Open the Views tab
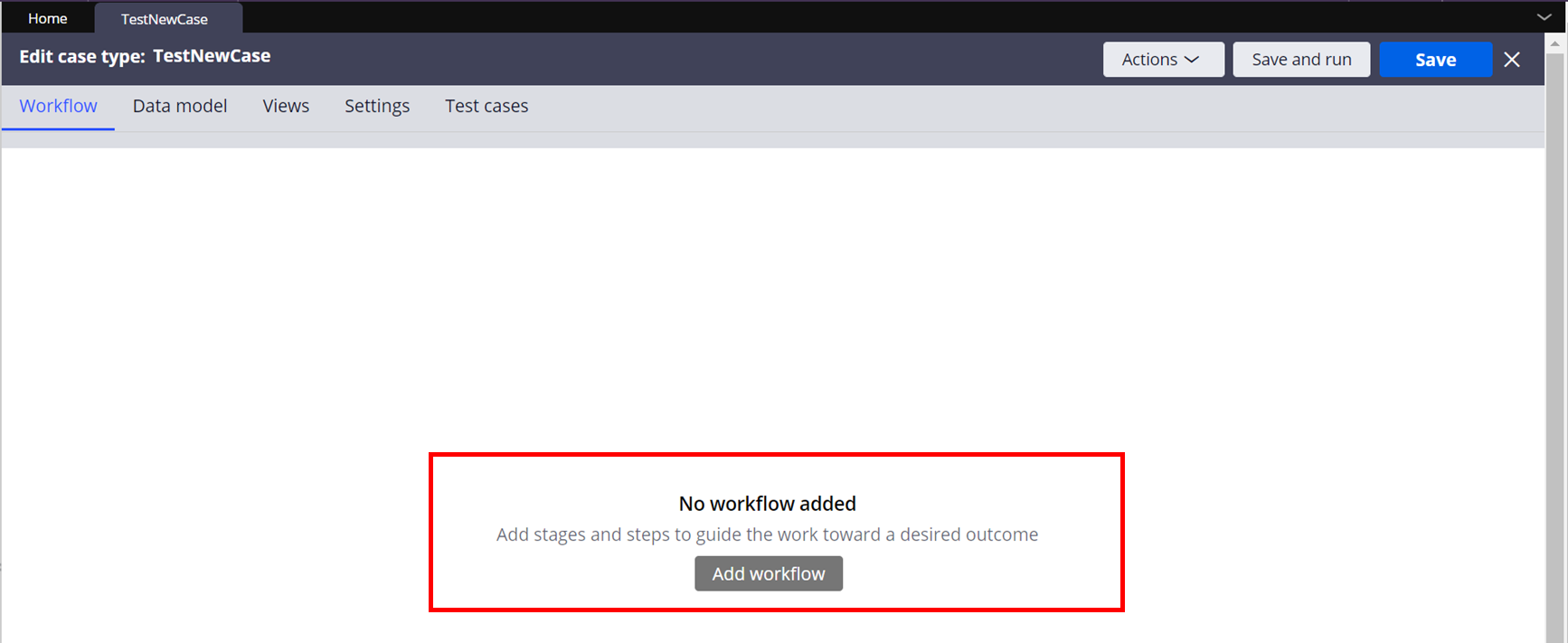Image resolution: width=1568 pixels, height=643 pixels. tap(286, 106)
